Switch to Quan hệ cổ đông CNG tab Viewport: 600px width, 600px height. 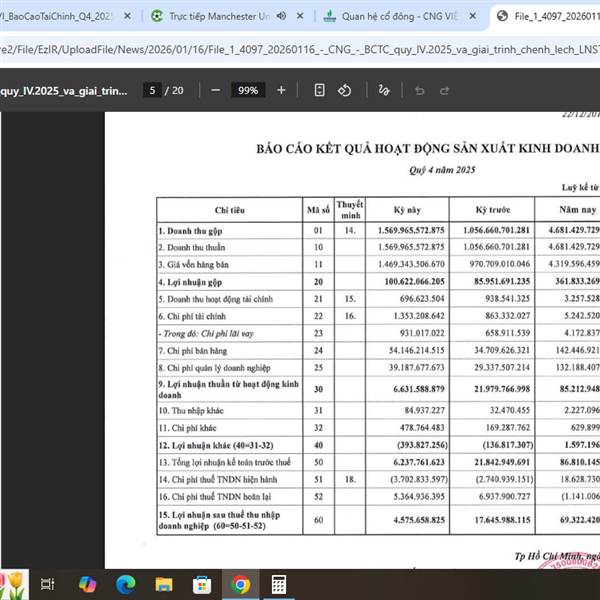tap(399, 16)
